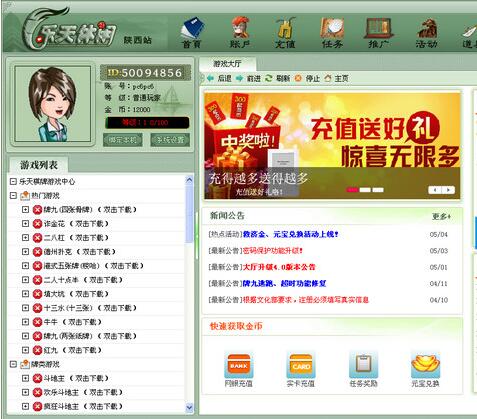Viewport: 477px width, 419px height.
Task: Click the red X icon beside 填大坑
Action: (x=37, y=294)
